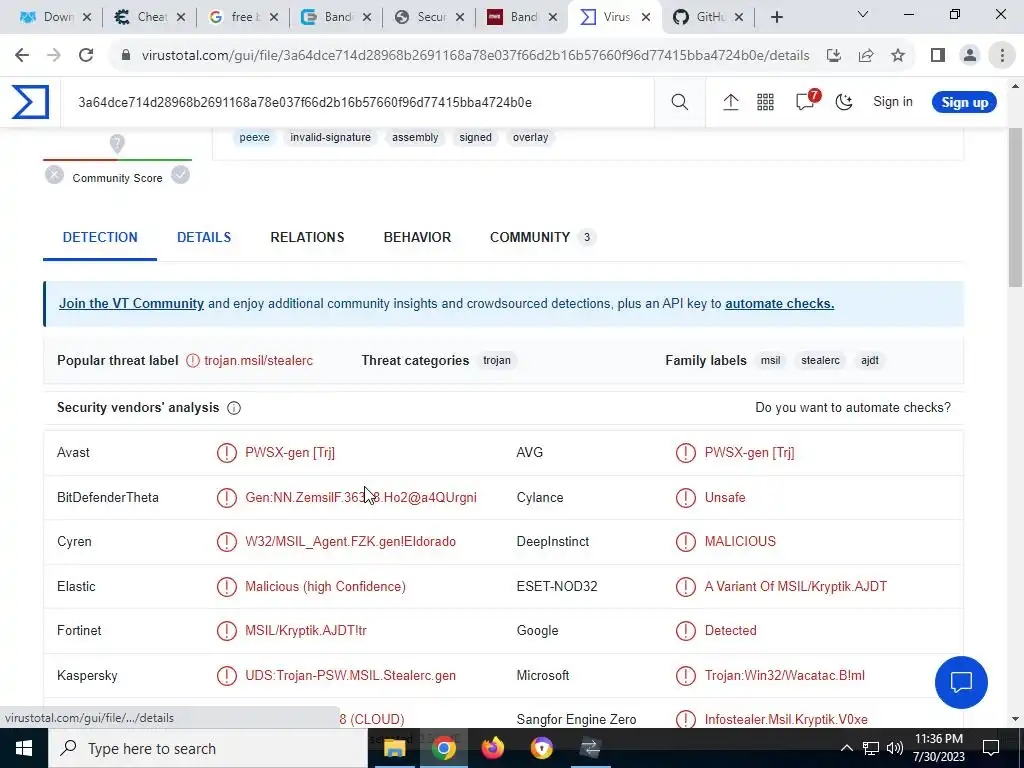The height and width of the screenshot is (768, 1024).
Task: Click the alert icon next to Microsoft
Action: click(686, 675)
